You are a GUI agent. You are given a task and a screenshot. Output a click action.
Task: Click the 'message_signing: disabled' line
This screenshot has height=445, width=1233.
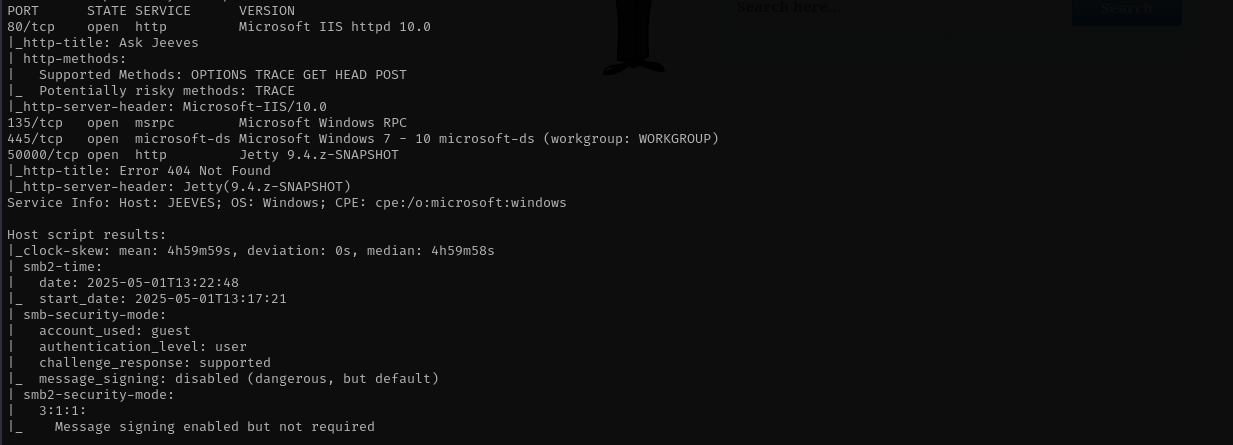[x=223, y=379]
